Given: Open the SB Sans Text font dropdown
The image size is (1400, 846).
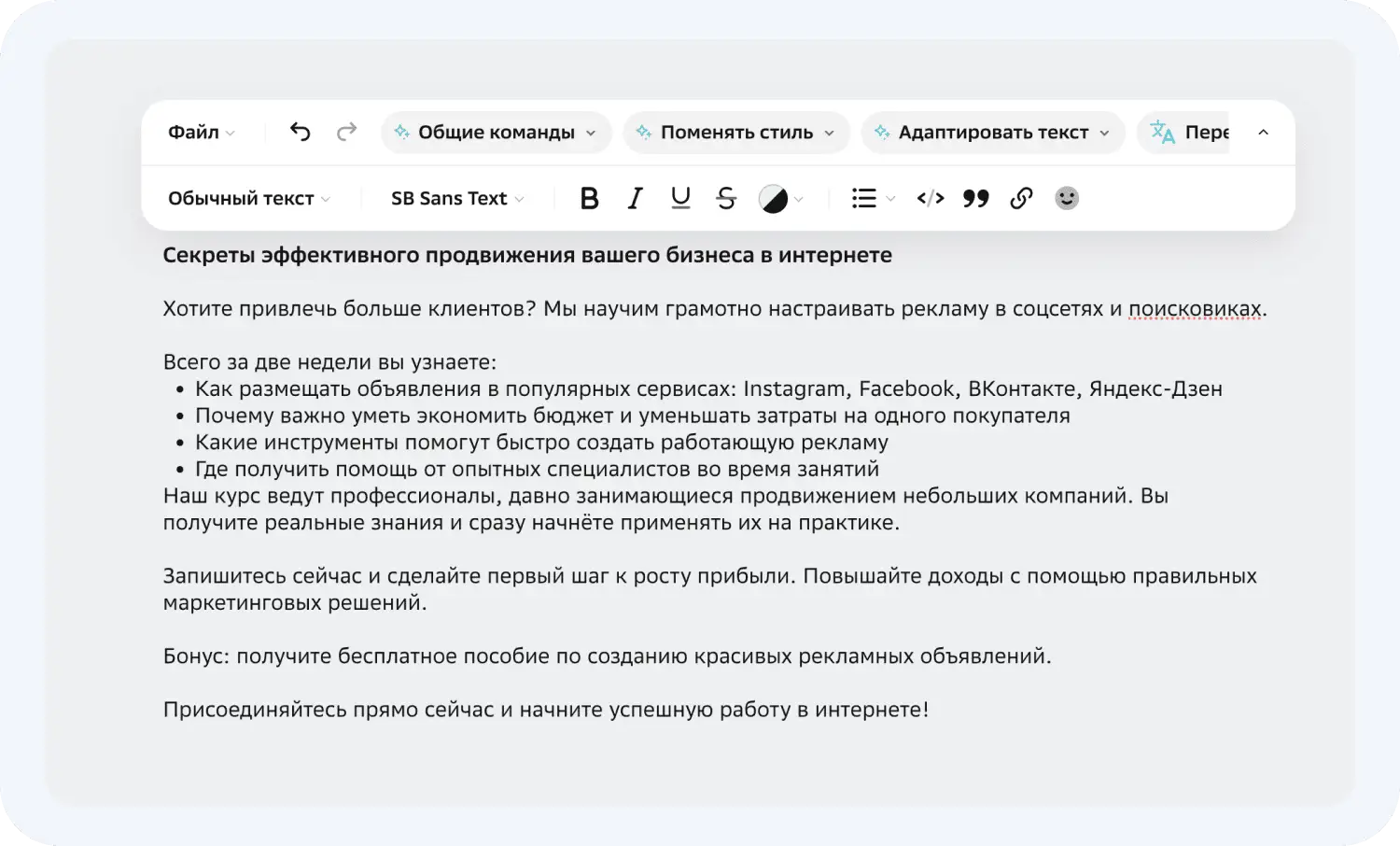Looking at the screenshot, I should pos(457,198).
